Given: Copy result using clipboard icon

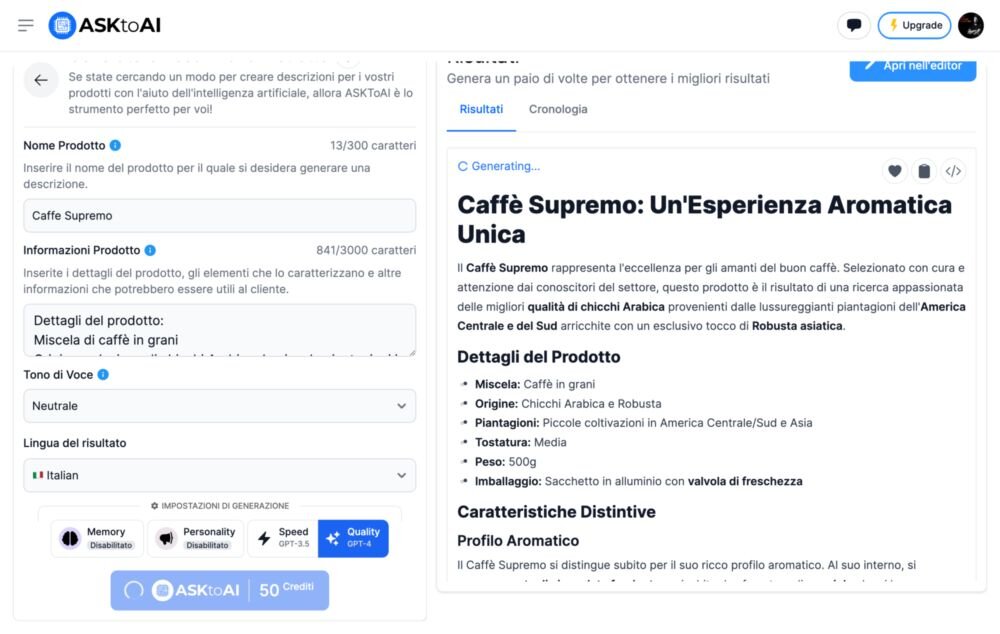Looking at the screenshot, I should pyautogui.click(x=924, y=171).
